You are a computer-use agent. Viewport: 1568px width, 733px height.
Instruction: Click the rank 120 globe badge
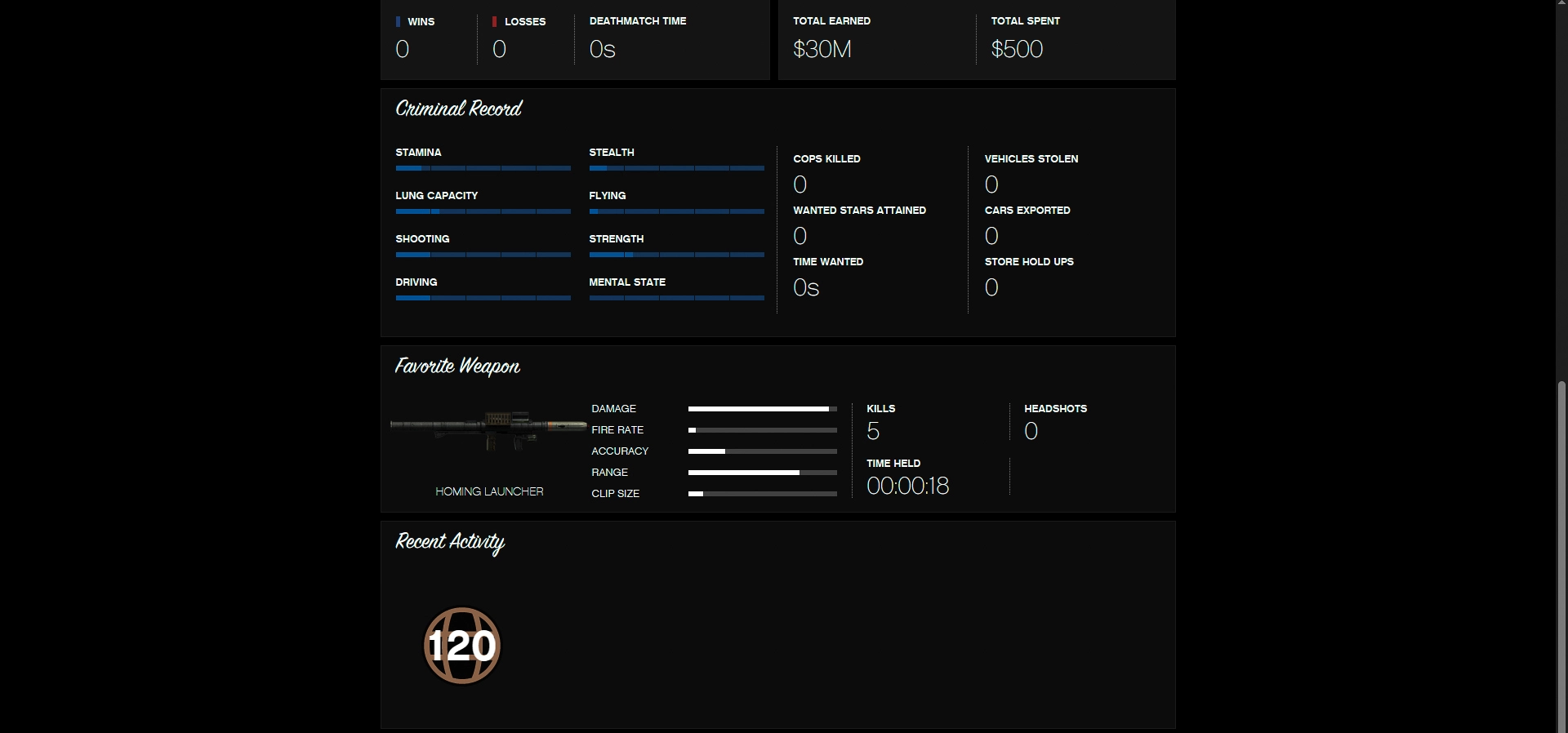coord(461,646)
